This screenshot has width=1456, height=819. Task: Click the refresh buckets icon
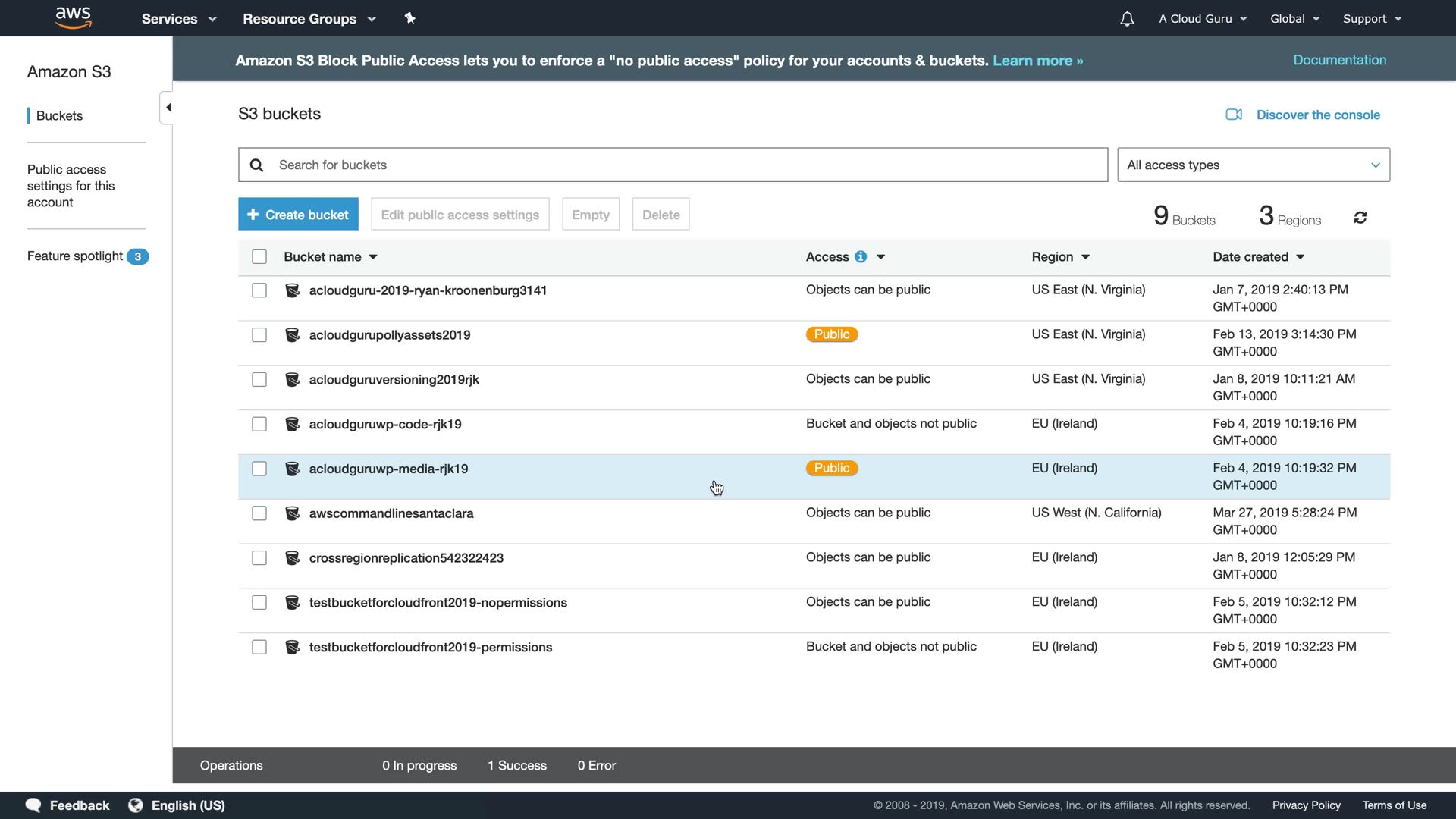[x=1360, y=218]
